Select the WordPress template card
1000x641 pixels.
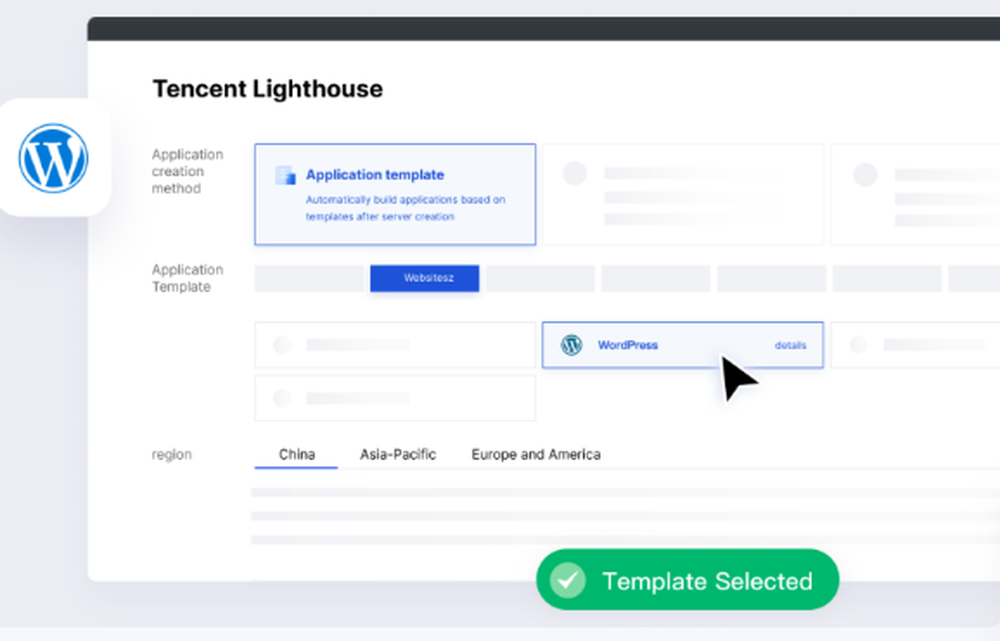pyautogui.click(x=682, y=344)
